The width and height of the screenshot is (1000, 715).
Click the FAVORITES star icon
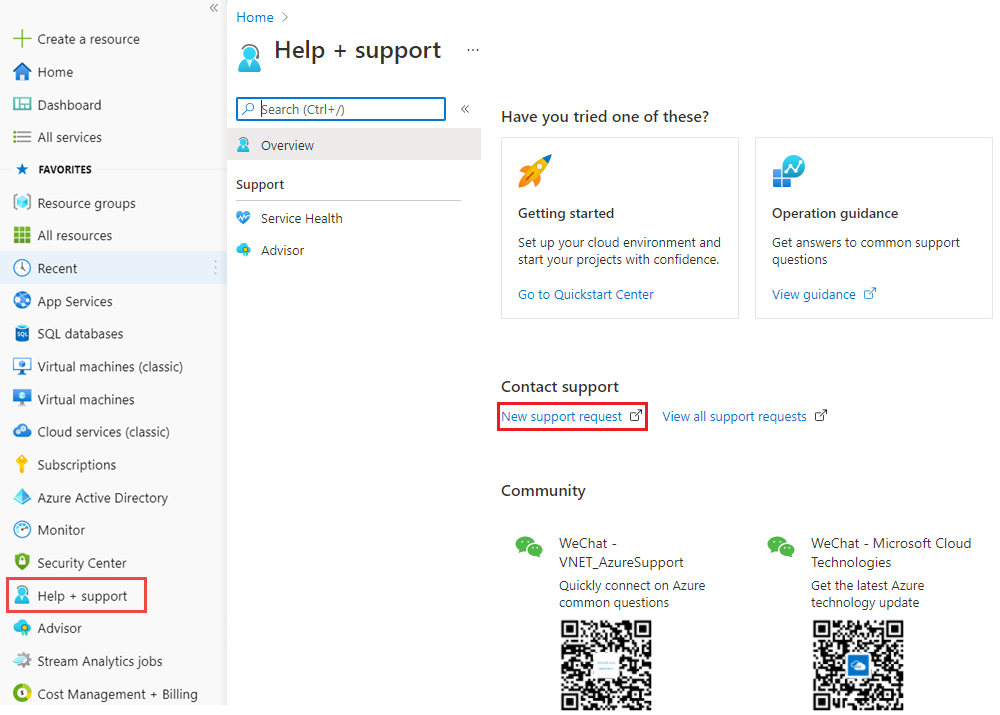(x=22, y=169)
